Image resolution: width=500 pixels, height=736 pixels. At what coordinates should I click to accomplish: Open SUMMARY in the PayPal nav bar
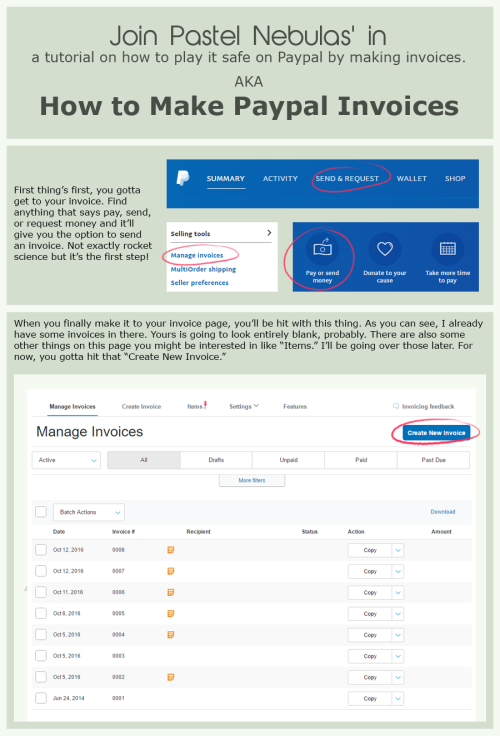[x=226, y=178]
